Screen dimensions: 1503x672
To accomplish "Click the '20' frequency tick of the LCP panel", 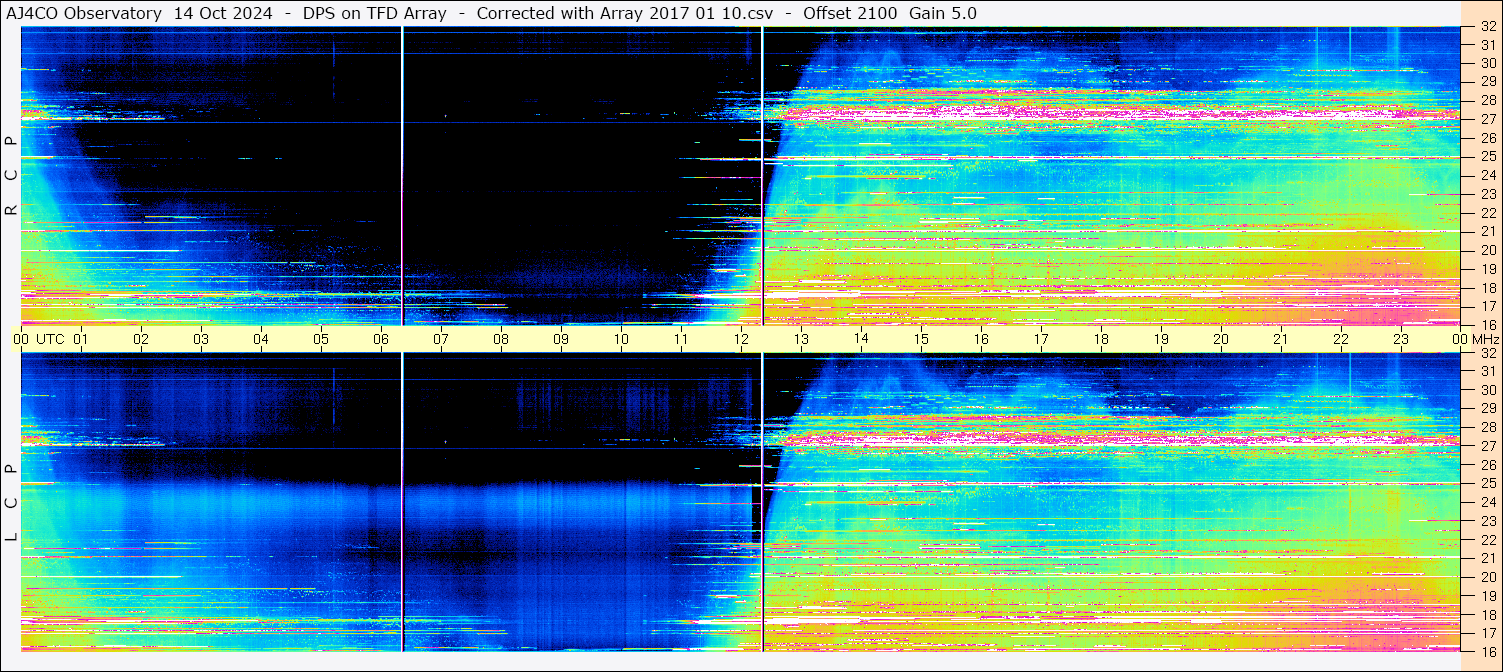I will [1487, 577].
